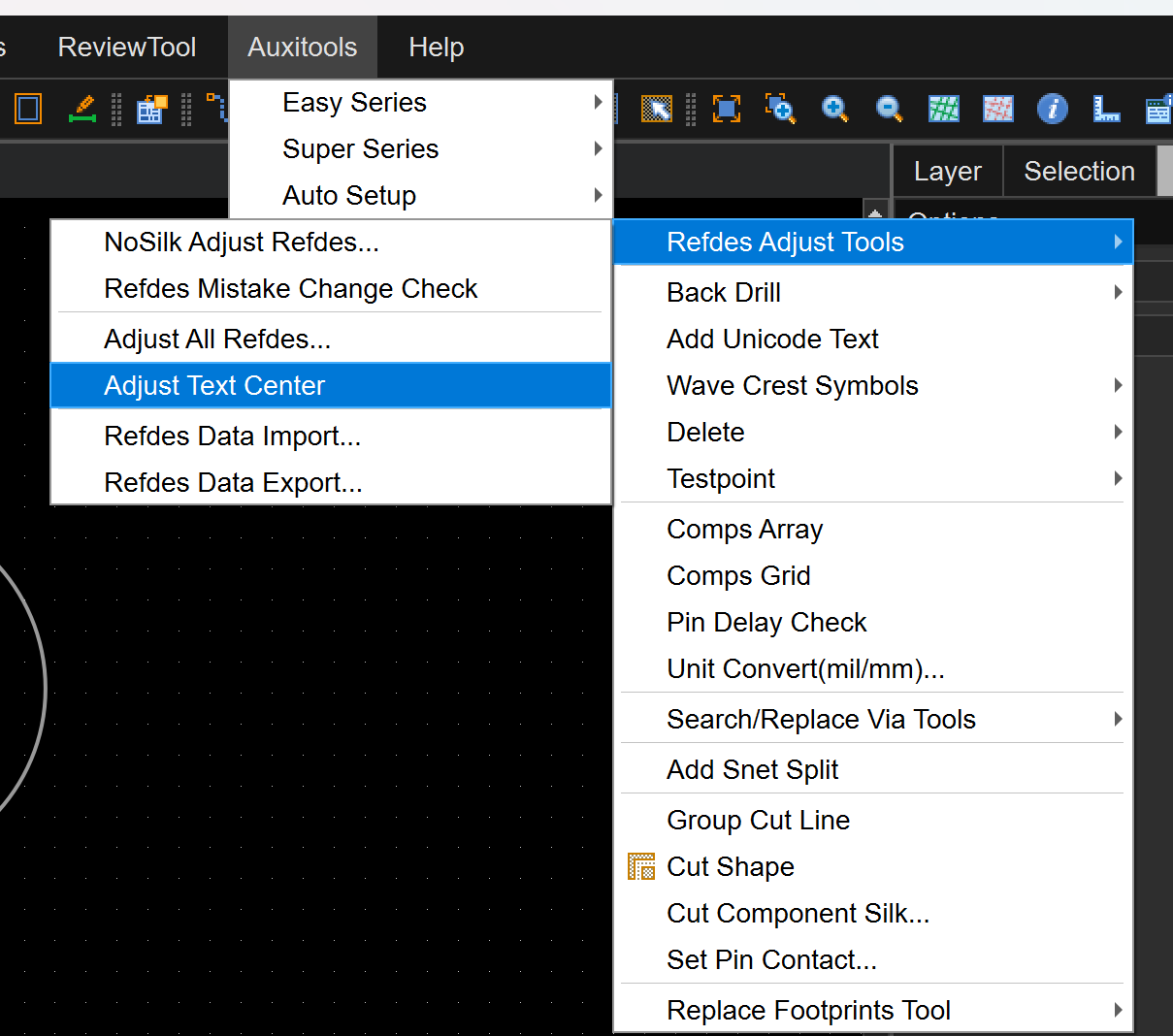This screenshot has width=1173, height=1036.
Task: Click the Zoom Out magnifier icon
Action: (x=889, y=109)
